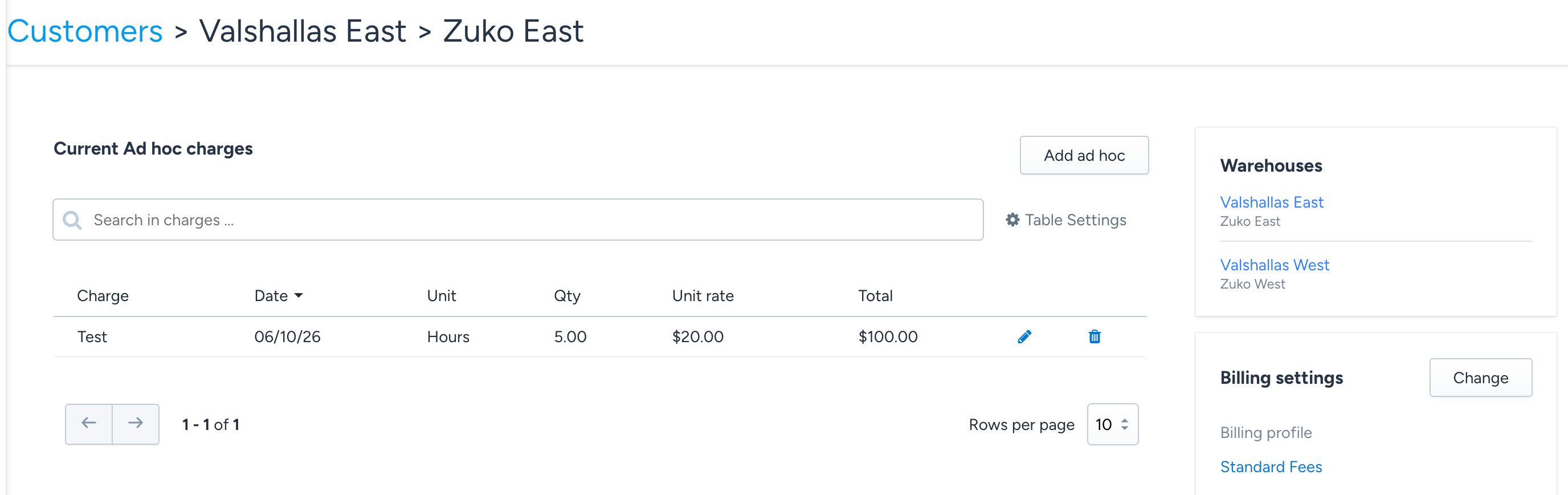1568x495 pixels.
Task: Open the Rows per page selector
Action: pyautogui.click(x=1112, y=424)
